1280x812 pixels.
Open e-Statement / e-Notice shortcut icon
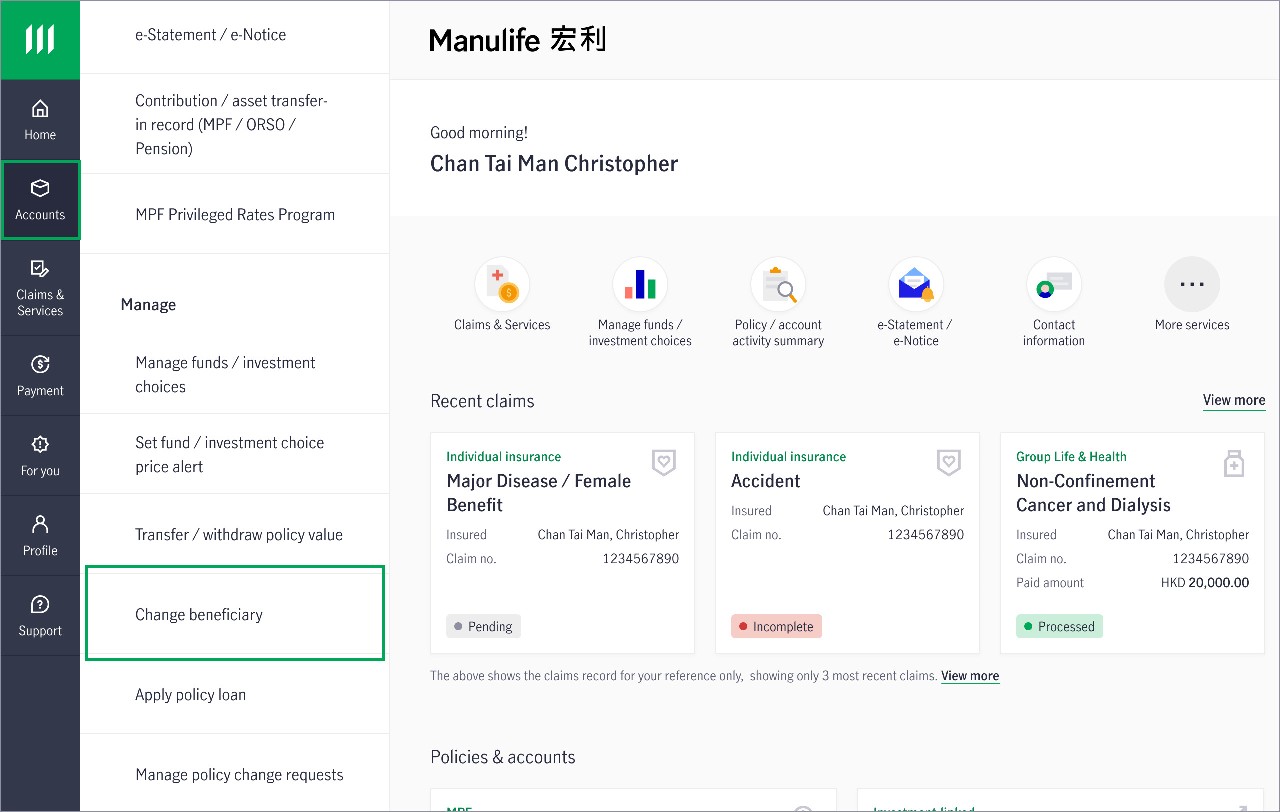[916, 285]
